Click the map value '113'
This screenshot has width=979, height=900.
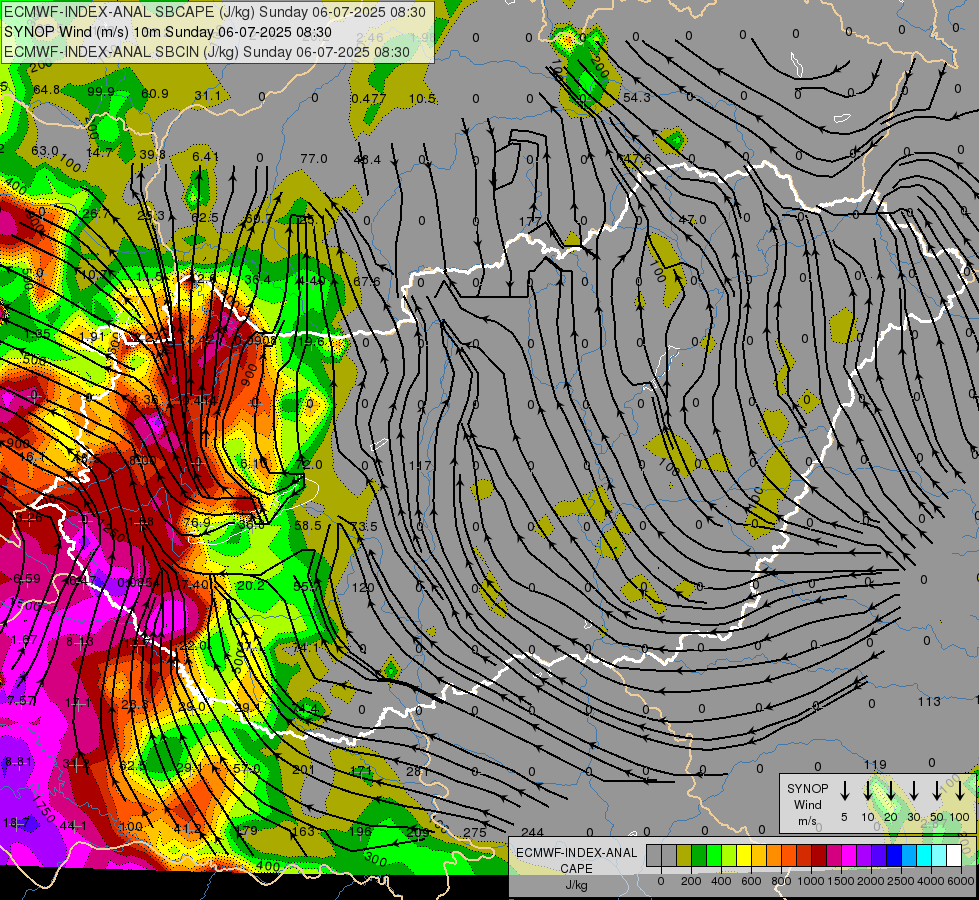(x=929, y=701)
